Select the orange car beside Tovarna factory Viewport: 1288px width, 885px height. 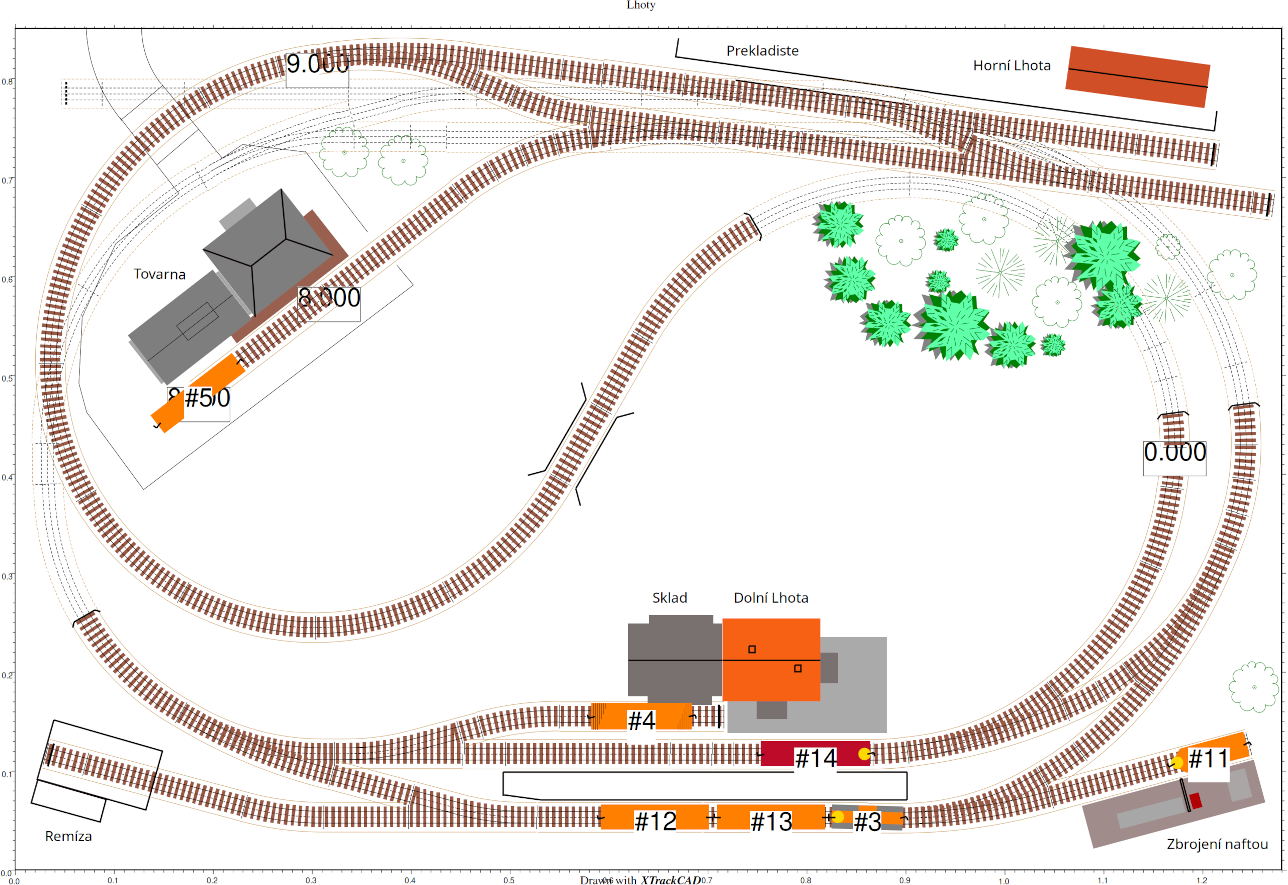pos(198,393)
